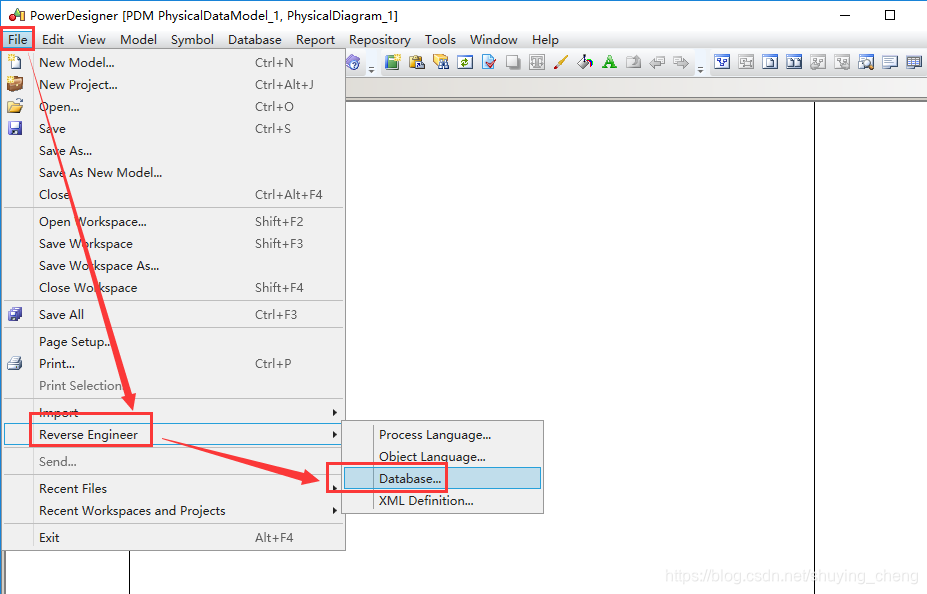Select Save As New Model... entry
Screen dimensions: 927x594
point(174,173)
